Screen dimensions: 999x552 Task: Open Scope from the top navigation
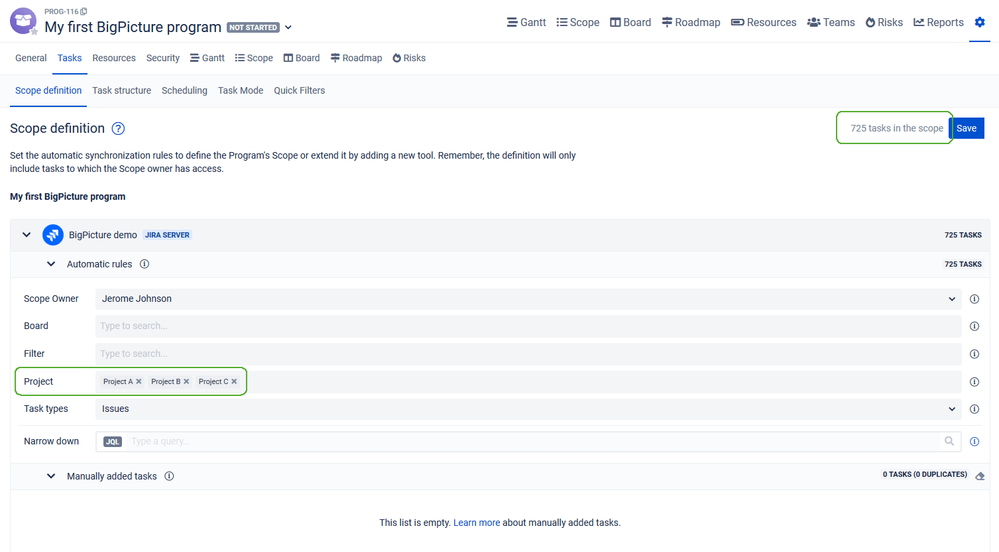pos(578,22)
